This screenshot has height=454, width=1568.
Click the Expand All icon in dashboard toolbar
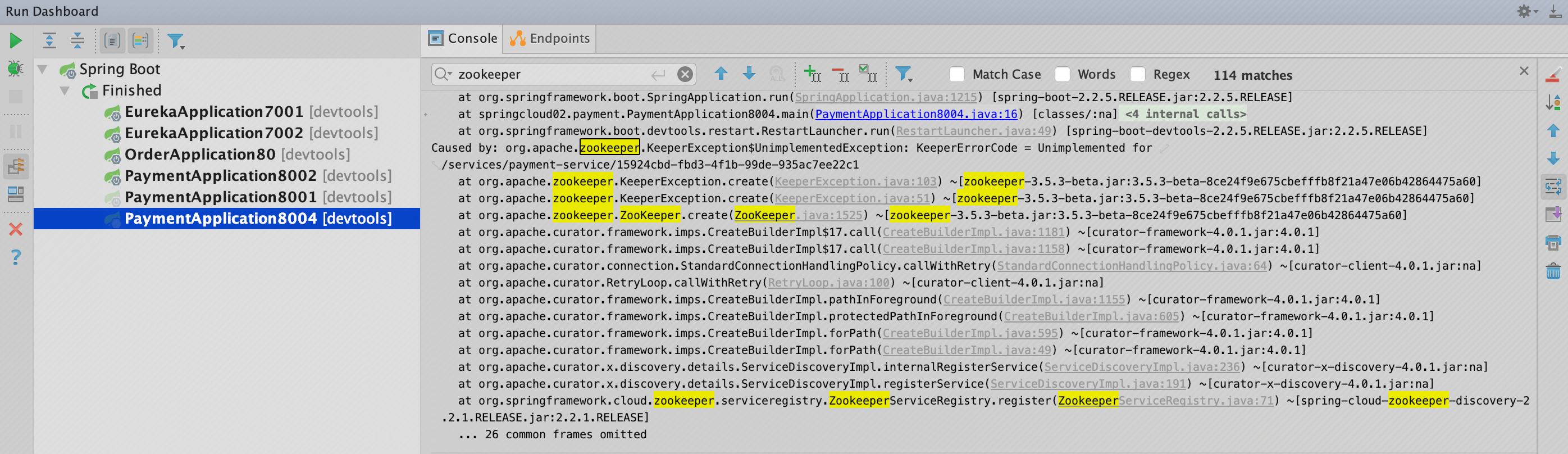click(49, 41)
